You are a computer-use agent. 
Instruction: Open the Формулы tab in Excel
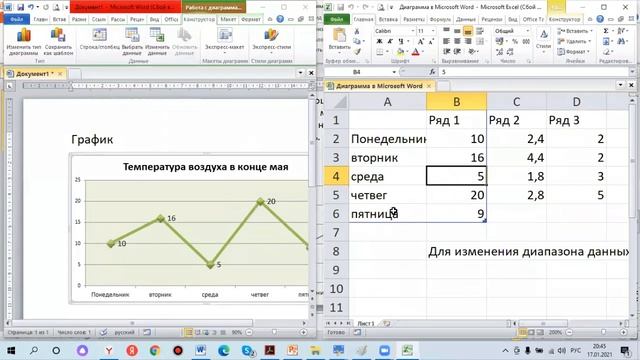440,19
